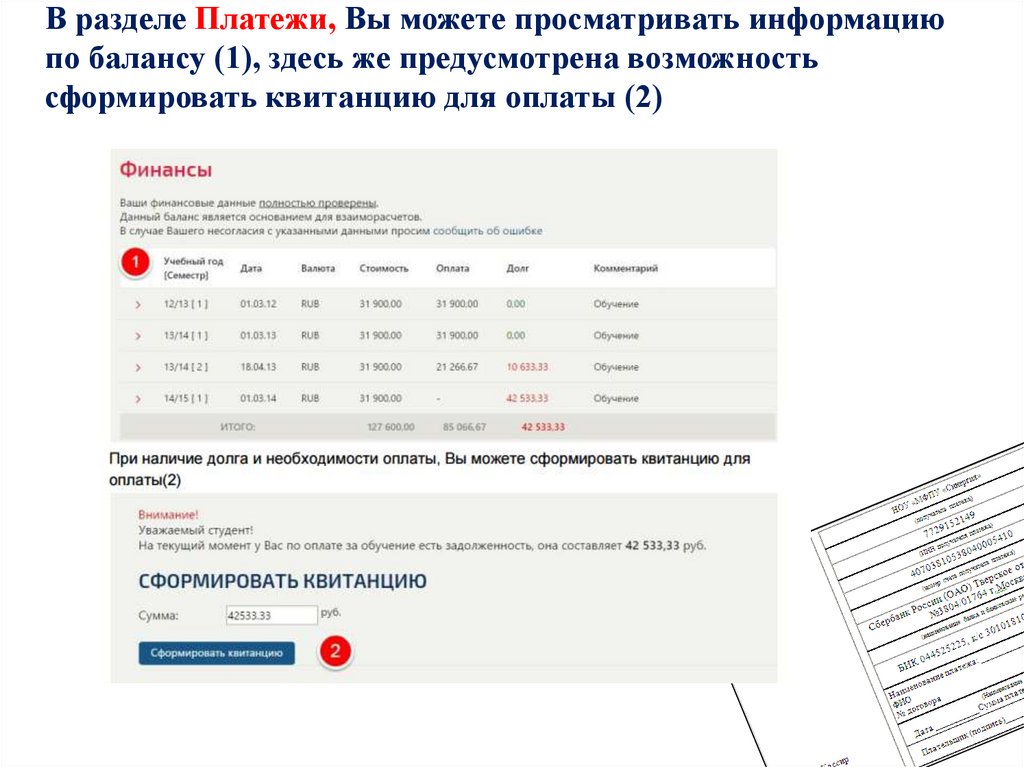Expand the 12/13 [1] semester row chevron
The height and width of the screenshot is (767, 1024).
(138, 304)
